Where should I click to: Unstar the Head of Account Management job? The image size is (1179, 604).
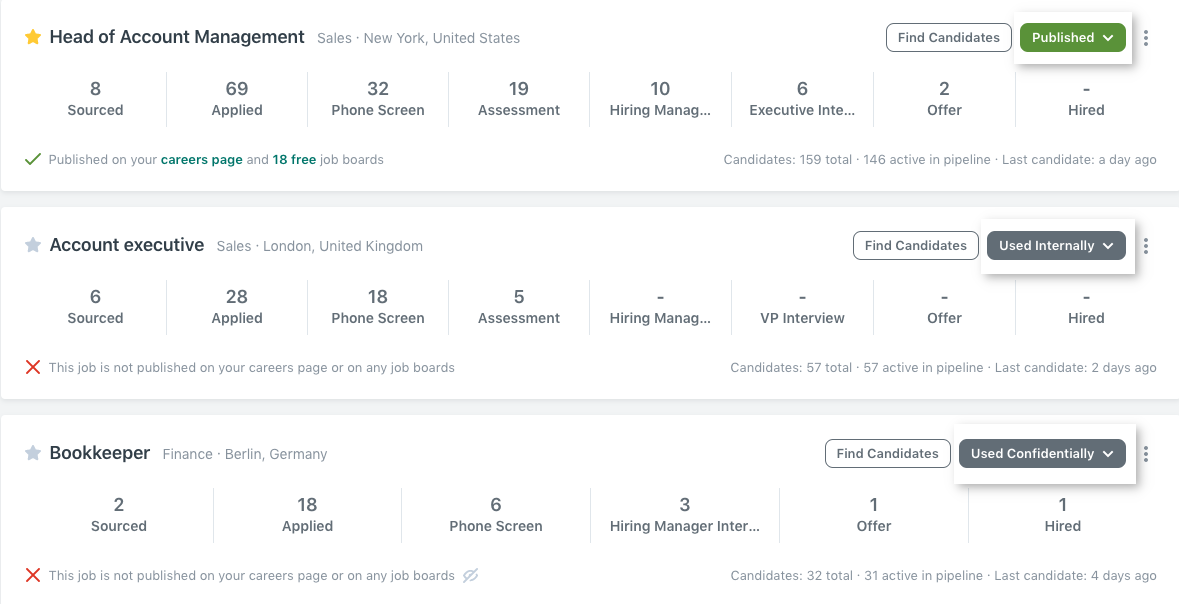33,37
